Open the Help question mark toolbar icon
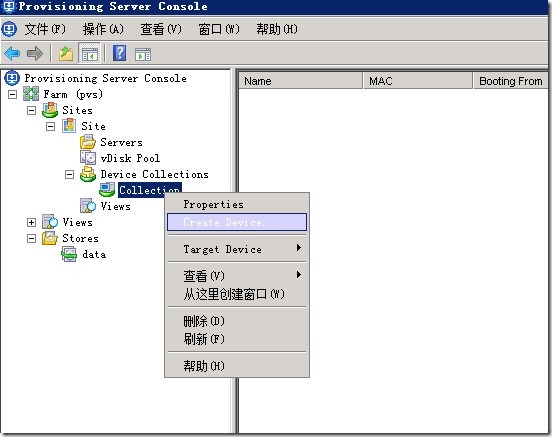552x437 pixels. [x=119, y=54]
